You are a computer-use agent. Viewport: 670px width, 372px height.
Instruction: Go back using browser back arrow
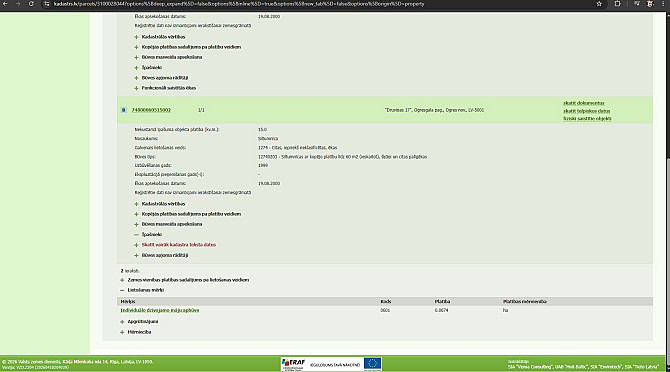point(6,4)
